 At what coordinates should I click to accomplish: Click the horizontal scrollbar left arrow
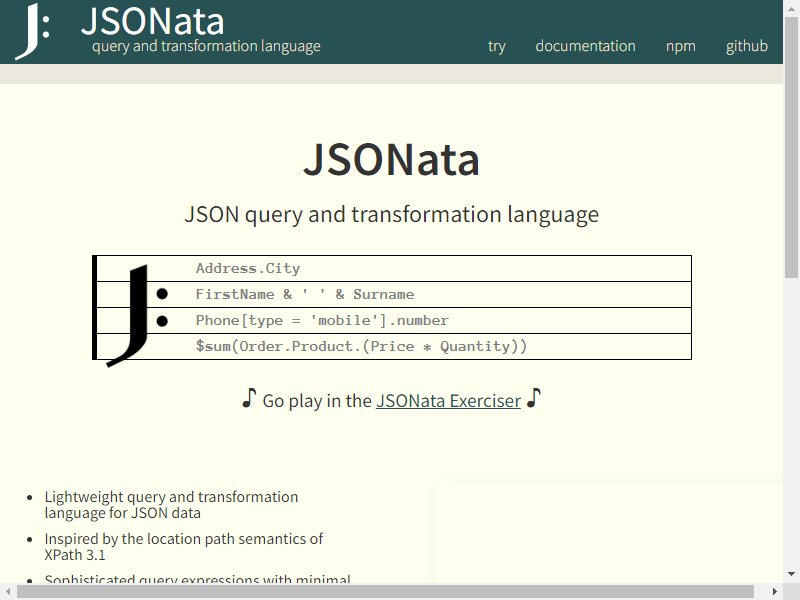[8, 592]
